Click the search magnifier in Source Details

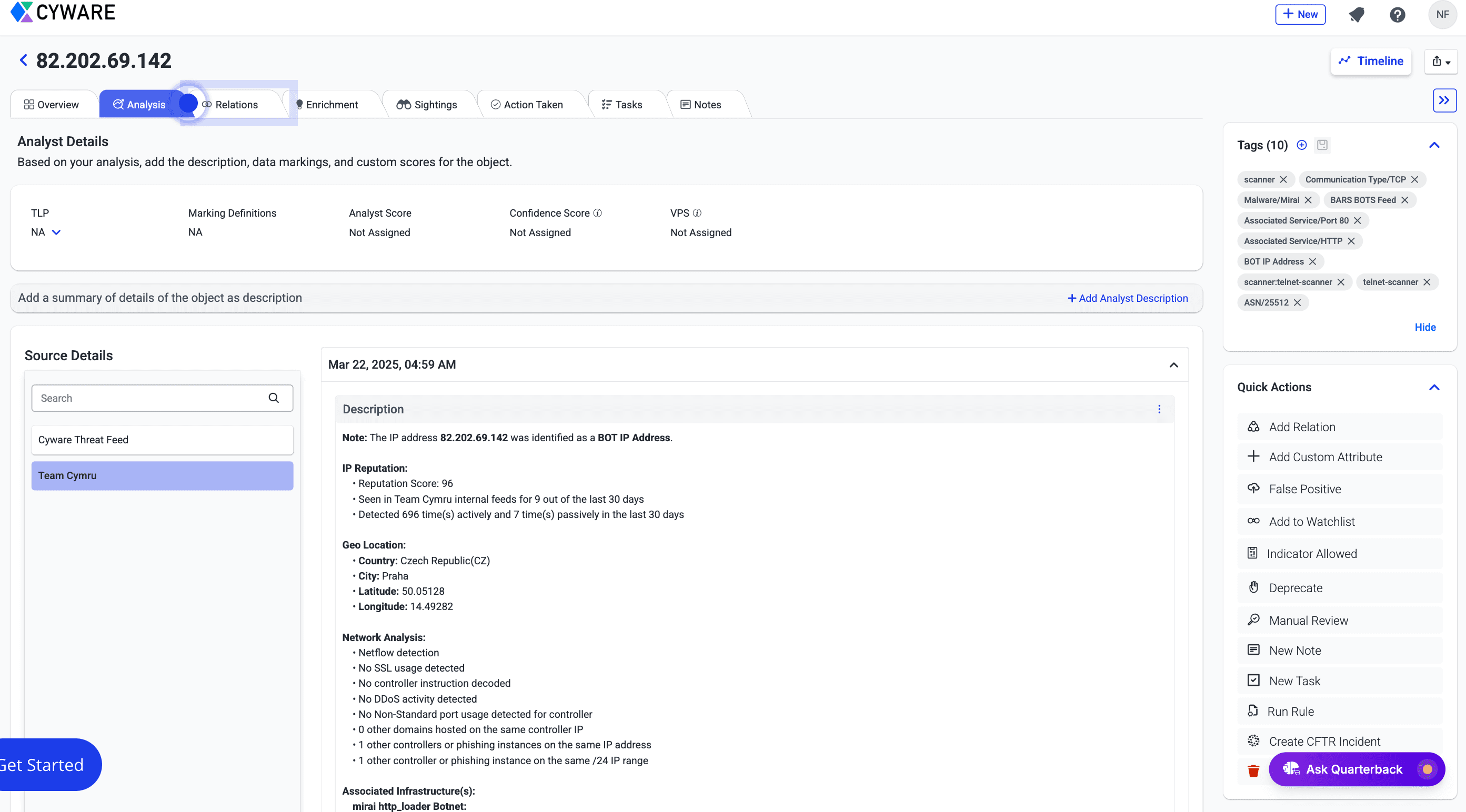pyautogui.click(x=274, y=398)
